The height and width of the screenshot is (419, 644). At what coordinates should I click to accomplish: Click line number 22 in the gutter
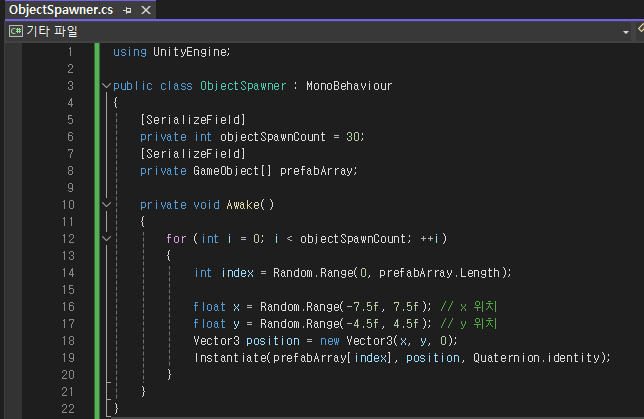click(x=68, y=409)
